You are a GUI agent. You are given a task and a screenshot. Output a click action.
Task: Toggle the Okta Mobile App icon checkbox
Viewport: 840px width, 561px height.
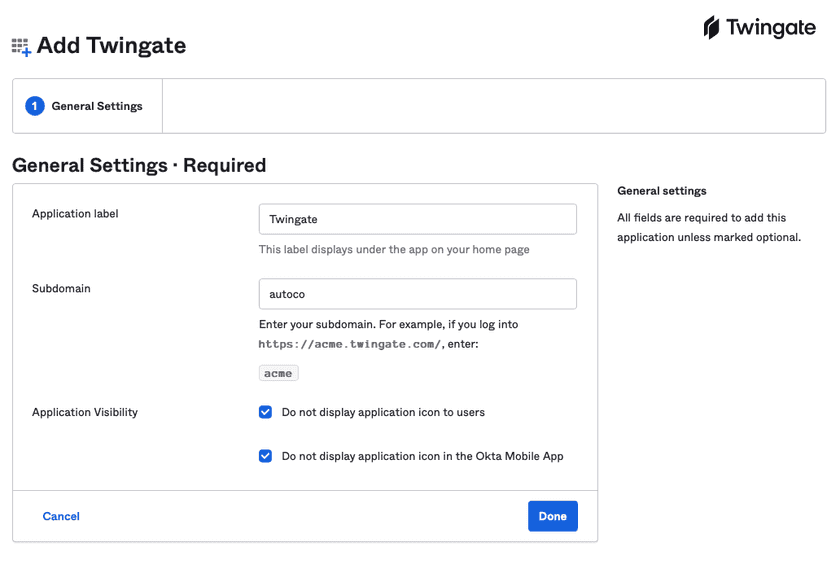(265, 456)
